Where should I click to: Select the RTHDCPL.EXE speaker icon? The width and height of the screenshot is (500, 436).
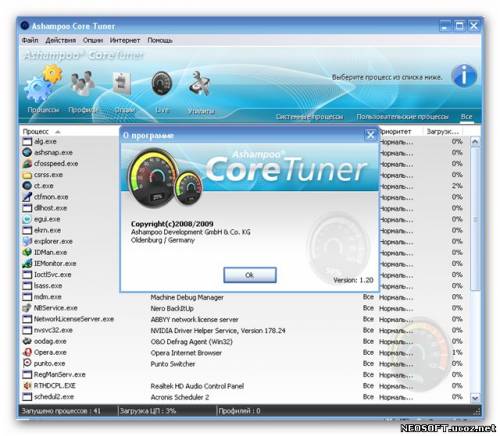click(x=27, y=386)
